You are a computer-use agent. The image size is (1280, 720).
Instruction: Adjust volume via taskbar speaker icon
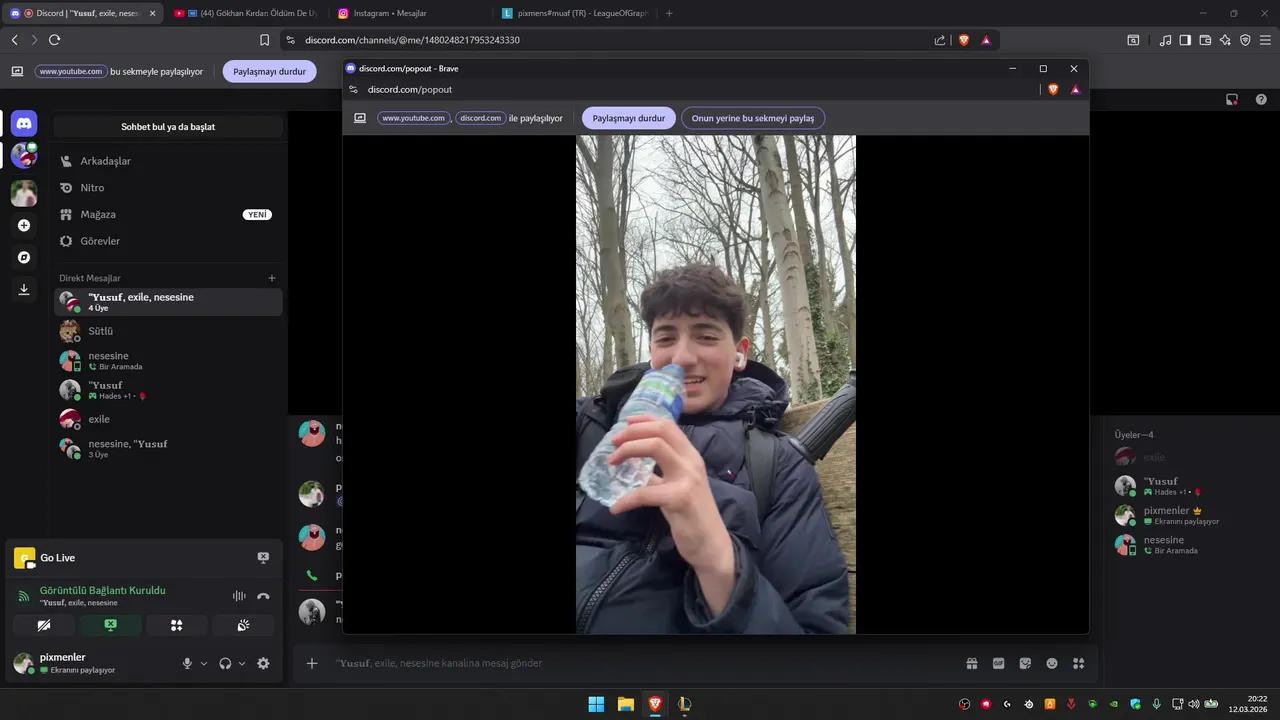[x=1193, y=704]
